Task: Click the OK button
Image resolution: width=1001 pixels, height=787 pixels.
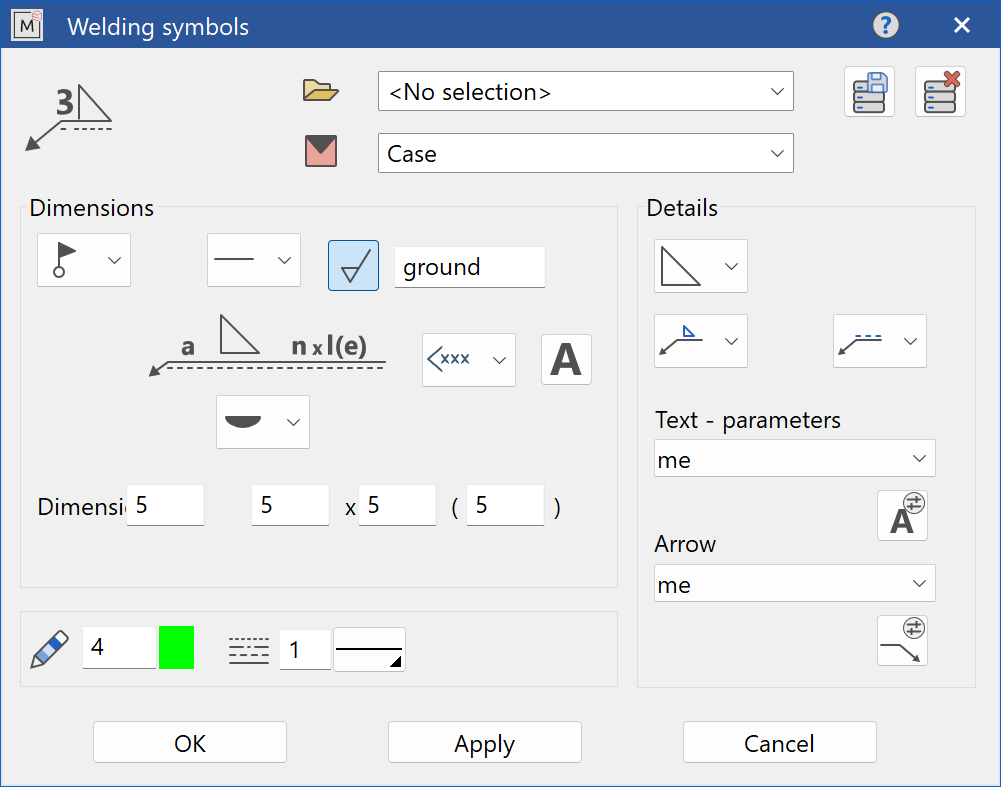Action: (190, 742)
